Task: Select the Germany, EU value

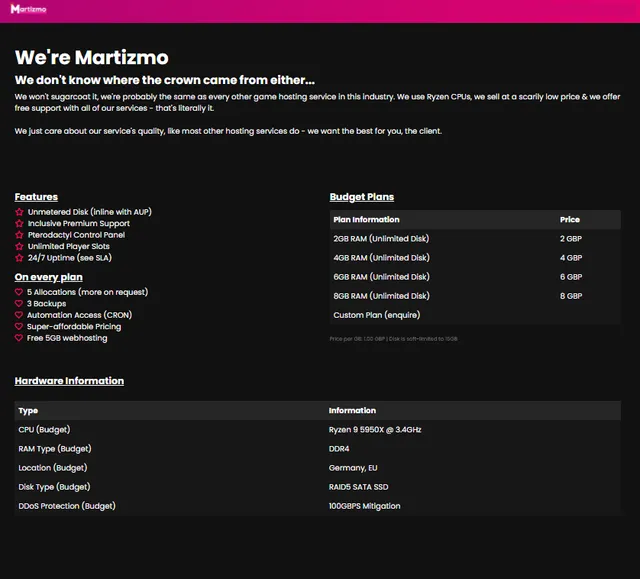Action: 353,468
